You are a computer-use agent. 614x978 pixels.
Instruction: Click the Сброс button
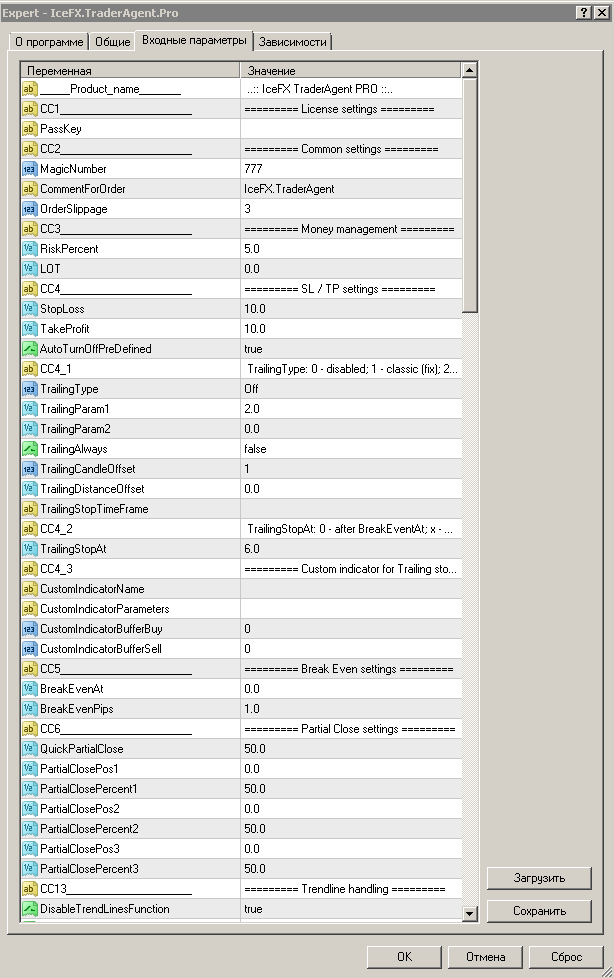point(566,957)
